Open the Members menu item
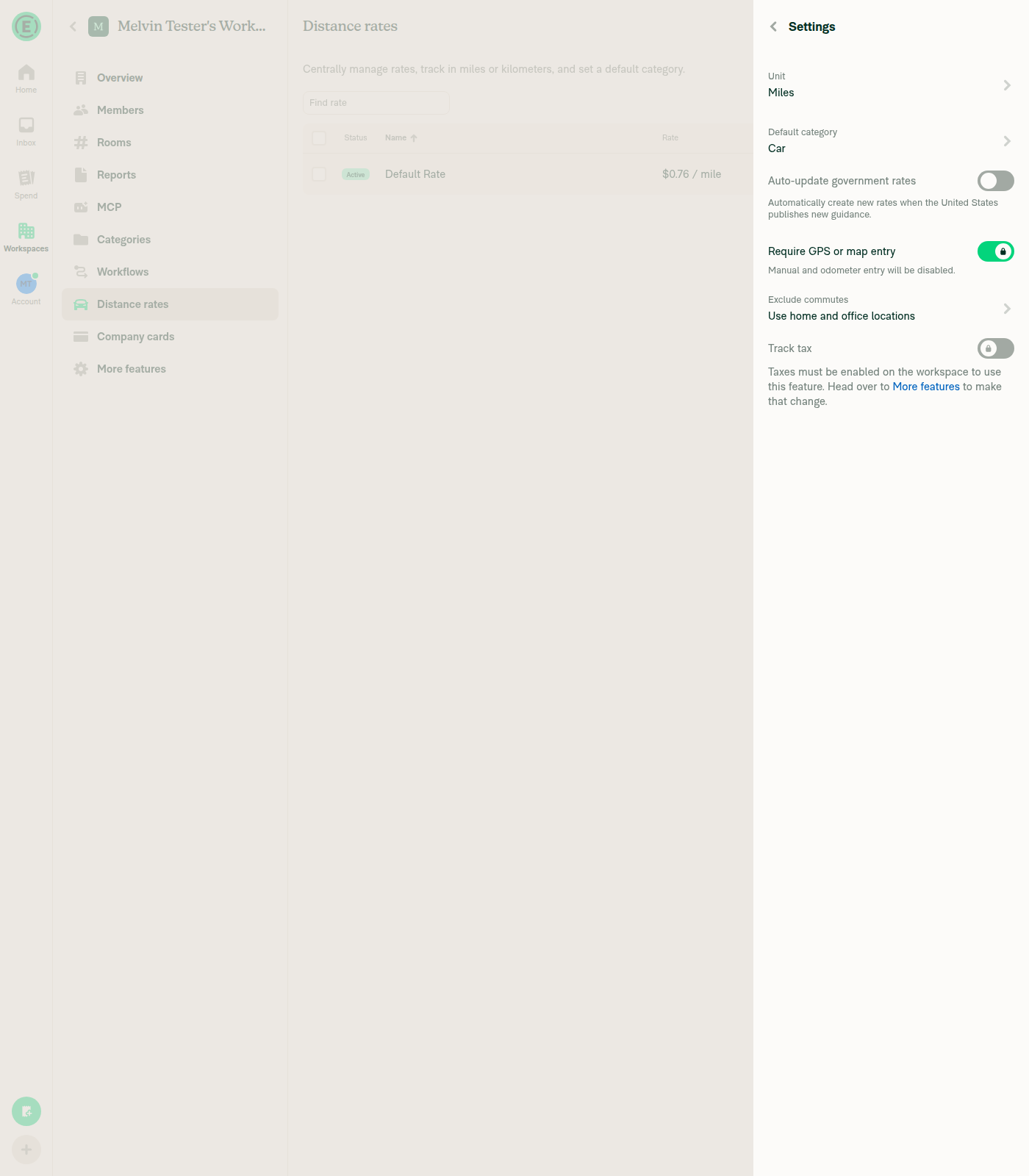This screenshot has height=1176, width=1029. pyautogui.click(x=170, y=110)
